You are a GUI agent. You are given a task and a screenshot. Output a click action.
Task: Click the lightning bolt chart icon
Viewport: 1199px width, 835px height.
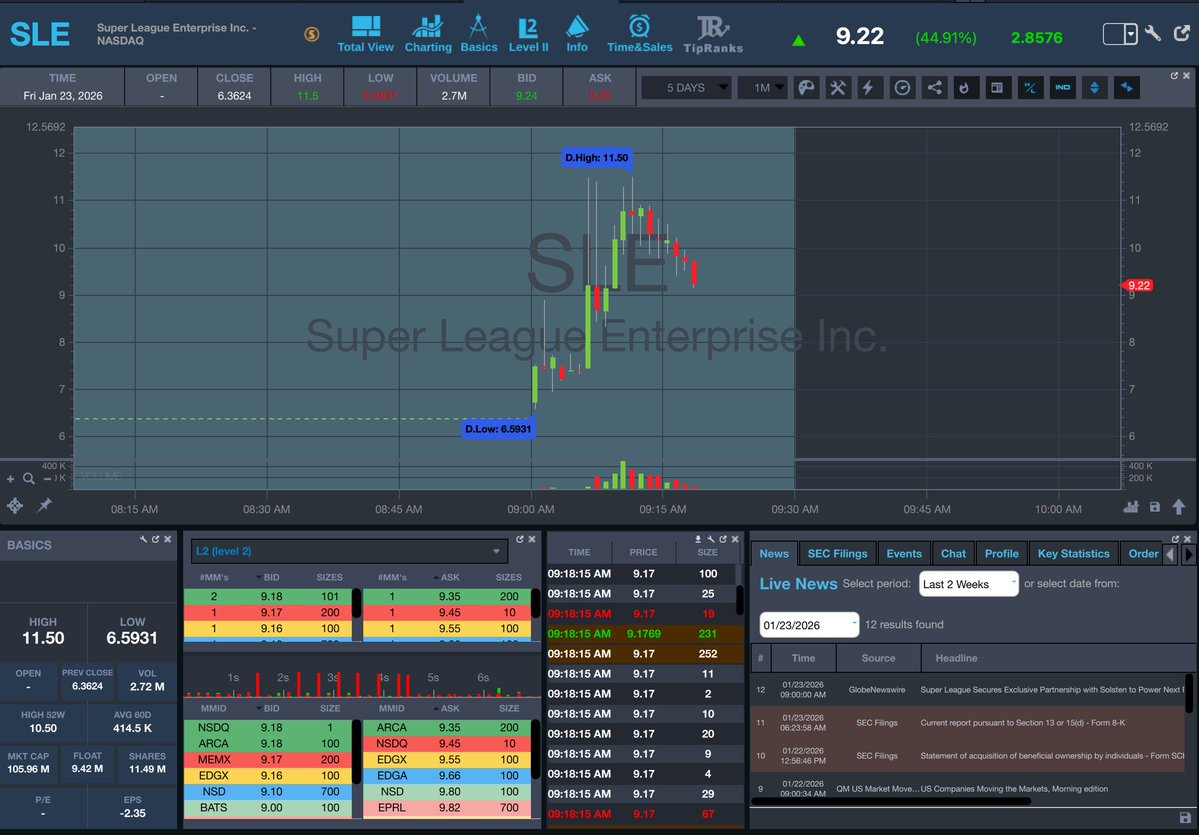tap(869, 88)
